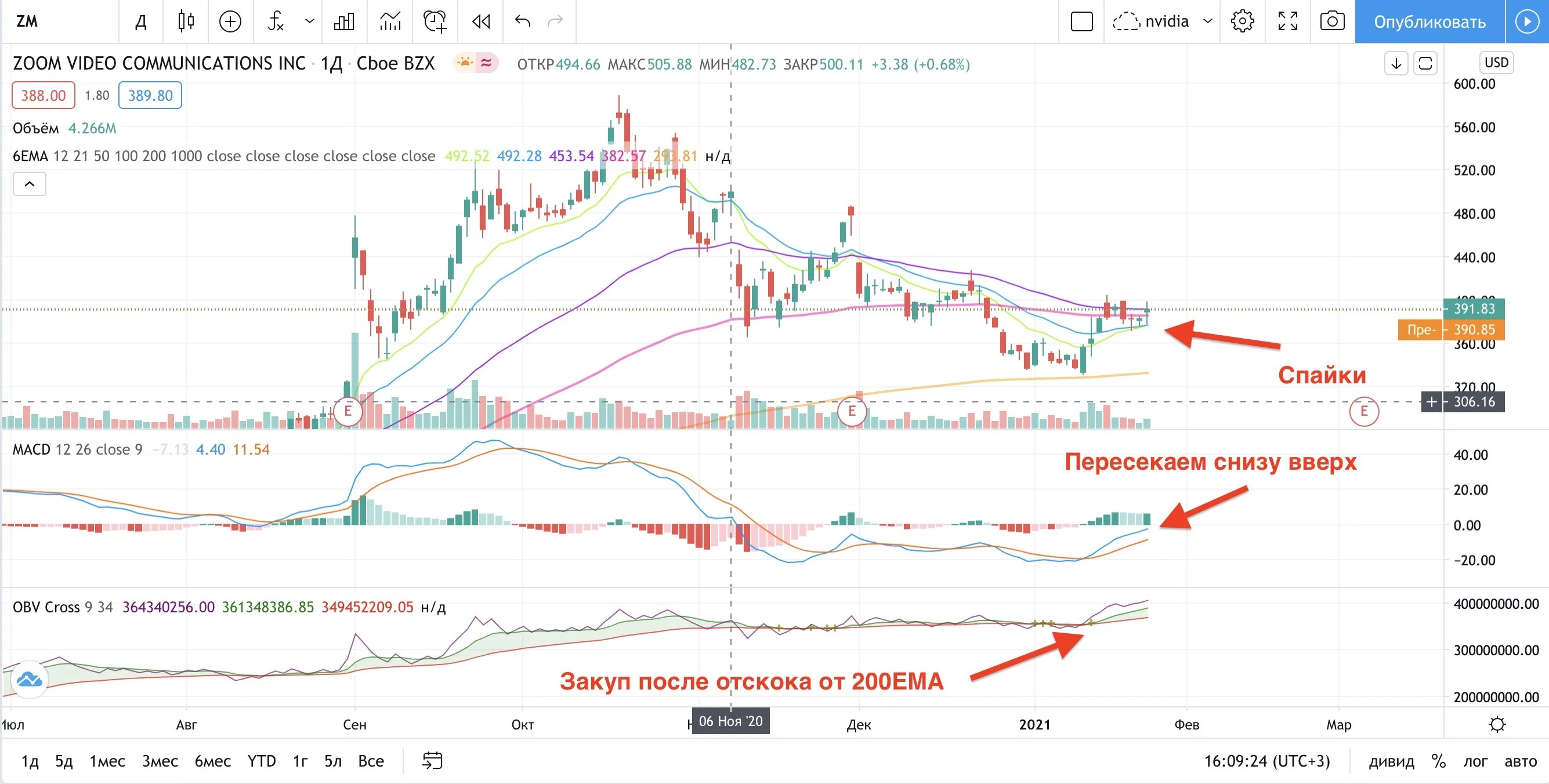Open the candlestick chart type selector
Viewport: 1549px width, 784px height.
pos(186,21)
